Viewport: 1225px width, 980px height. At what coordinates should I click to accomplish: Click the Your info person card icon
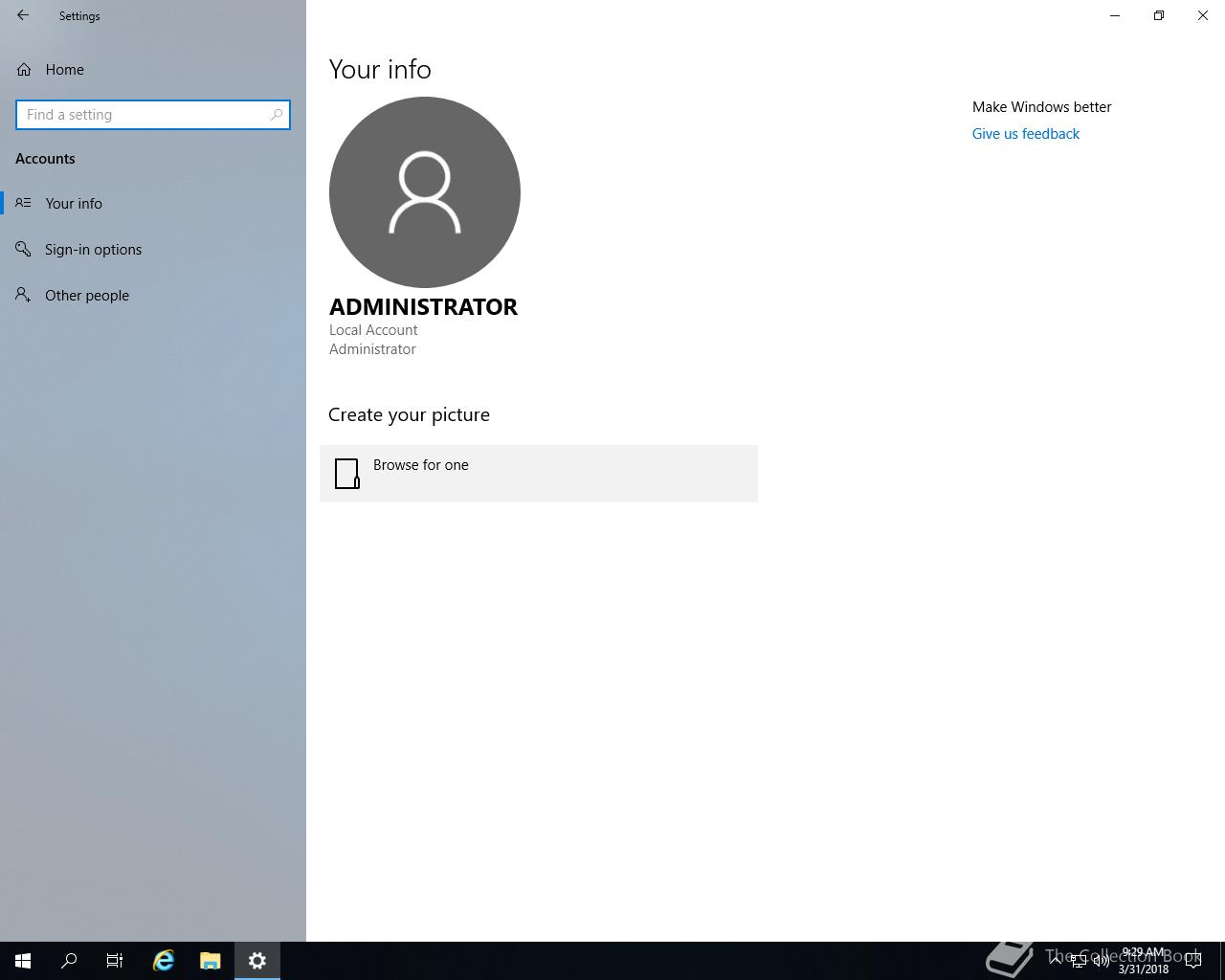point(24,203)
